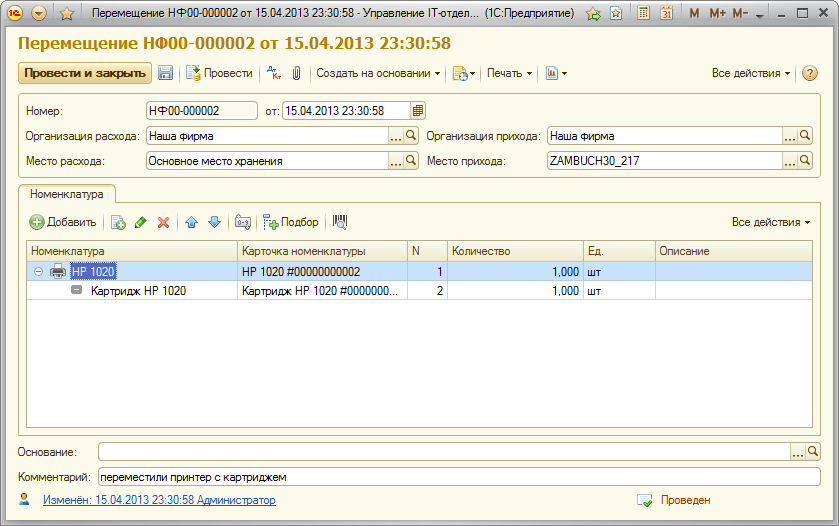
Task: Add to favorites using star-plus icon
Action: [593, 13]
